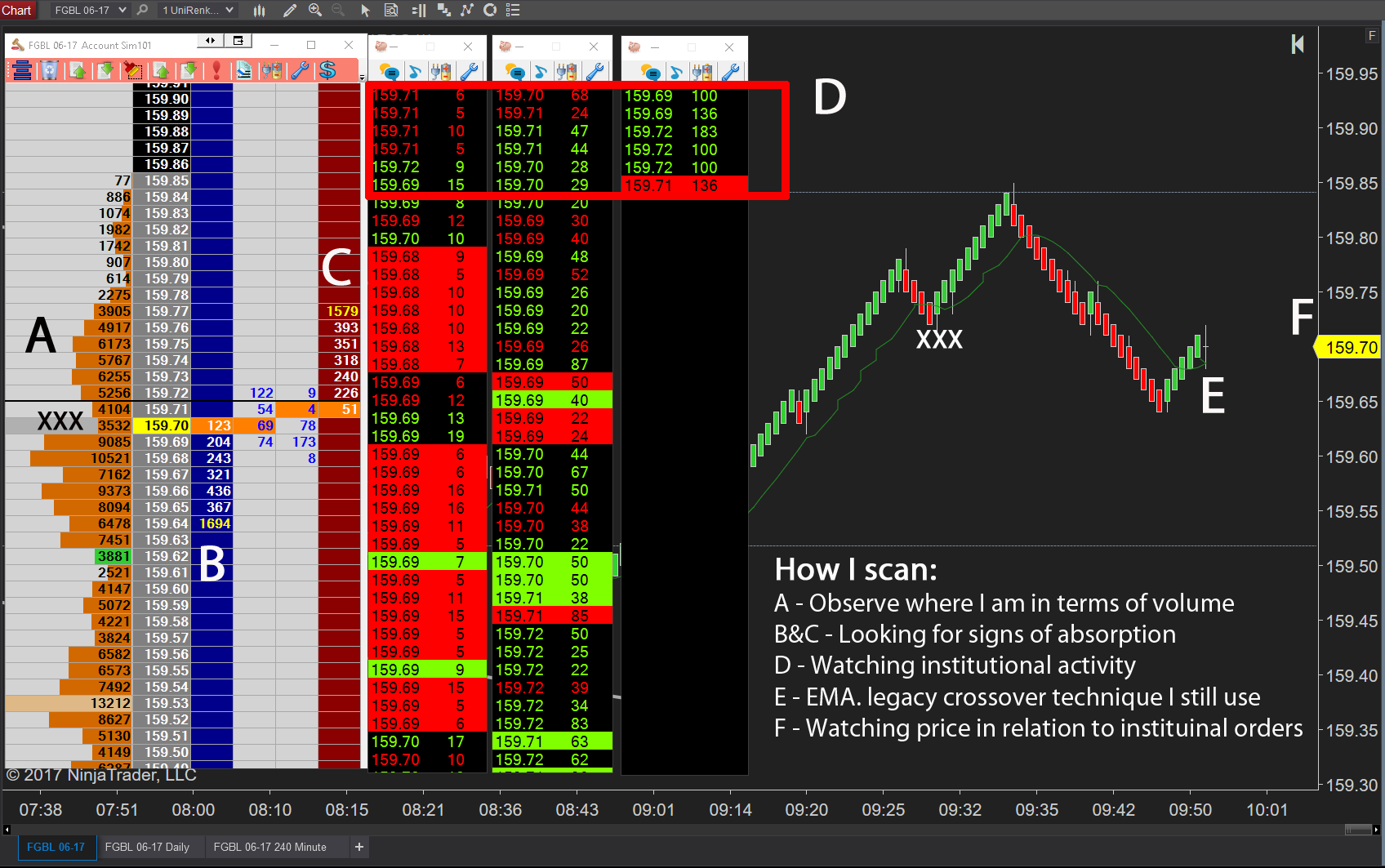Open wrench settings in second tape window
The image size is (1385, 868).
pos(595,72)
